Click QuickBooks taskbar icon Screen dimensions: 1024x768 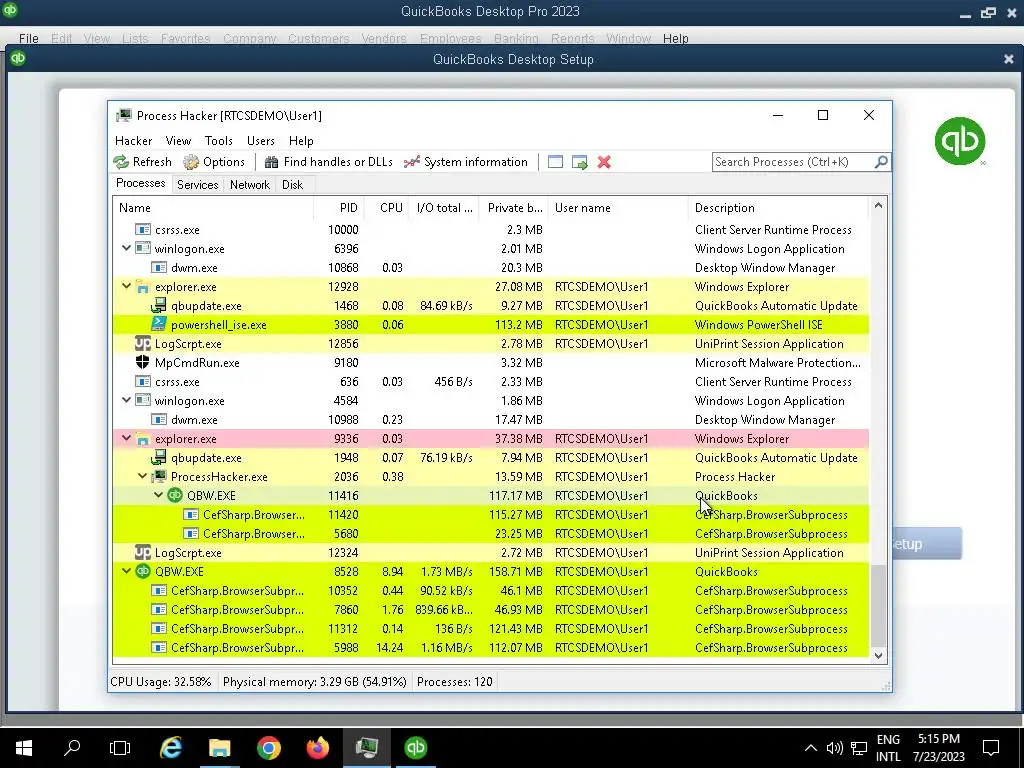tap(415, 747)
